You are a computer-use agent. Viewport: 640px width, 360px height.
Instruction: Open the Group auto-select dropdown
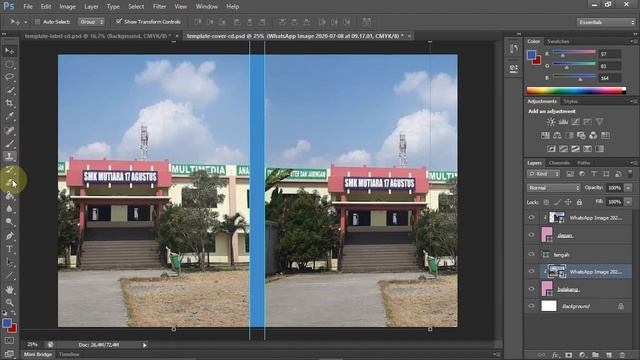[x=91, y=22]
